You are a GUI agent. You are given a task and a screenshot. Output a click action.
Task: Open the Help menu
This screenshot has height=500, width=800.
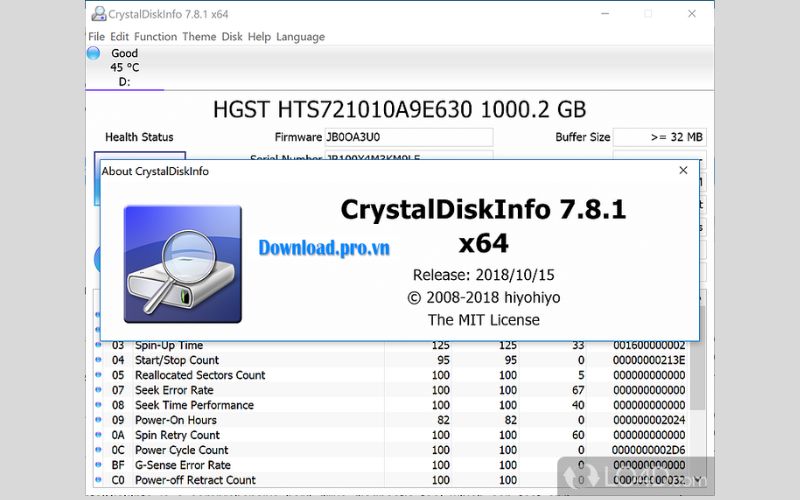click(259, 37)
